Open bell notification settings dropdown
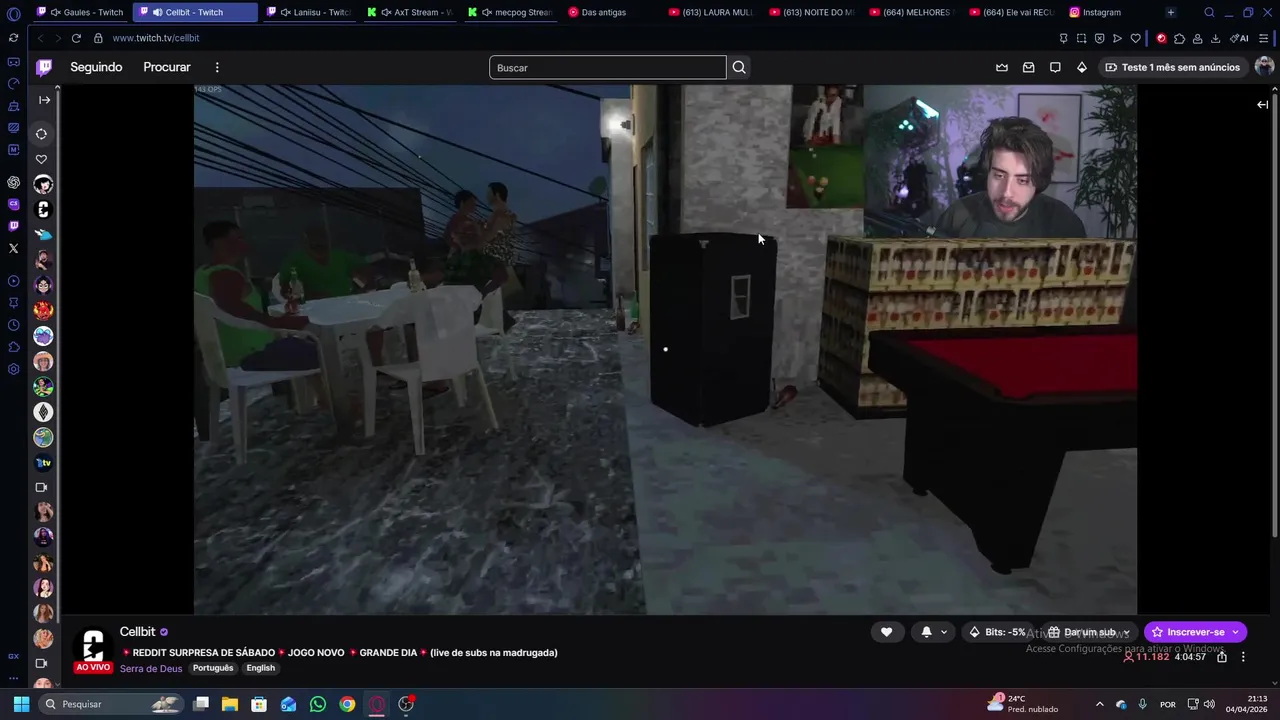The width and height of the screenshot is (1280, 720). [x=934, y=632]
